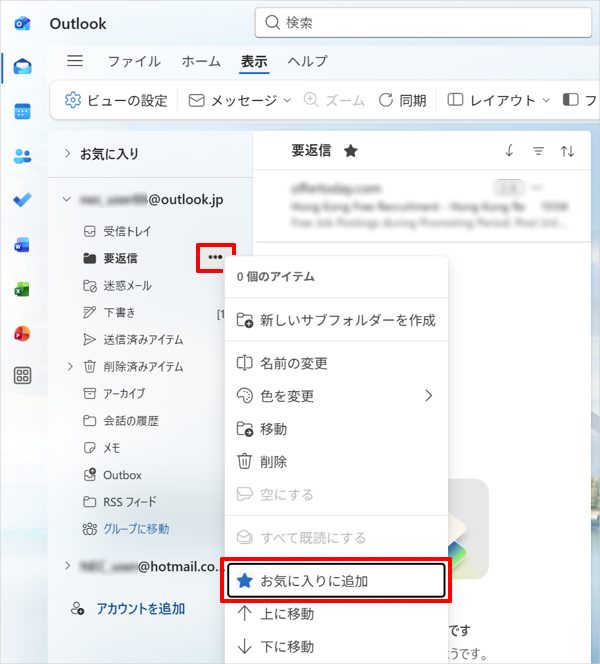Screen dimensions: 600x664
Task: Choose 上に移動 from context menu
Action: click(336, 614)
